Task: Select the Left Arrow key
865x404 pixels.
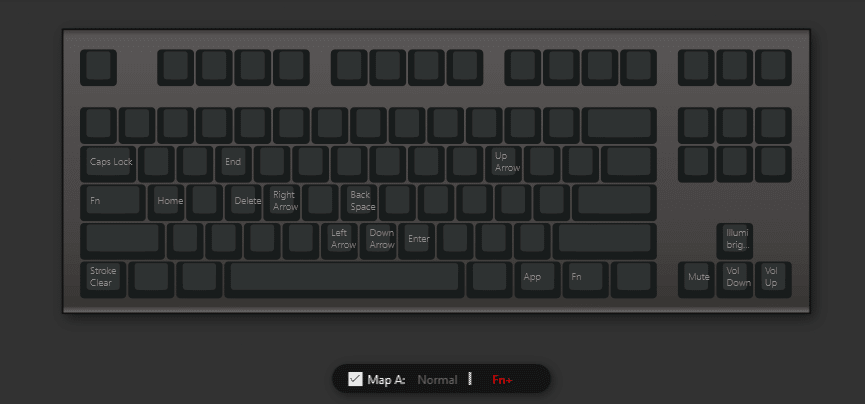Action: [340, 241]
